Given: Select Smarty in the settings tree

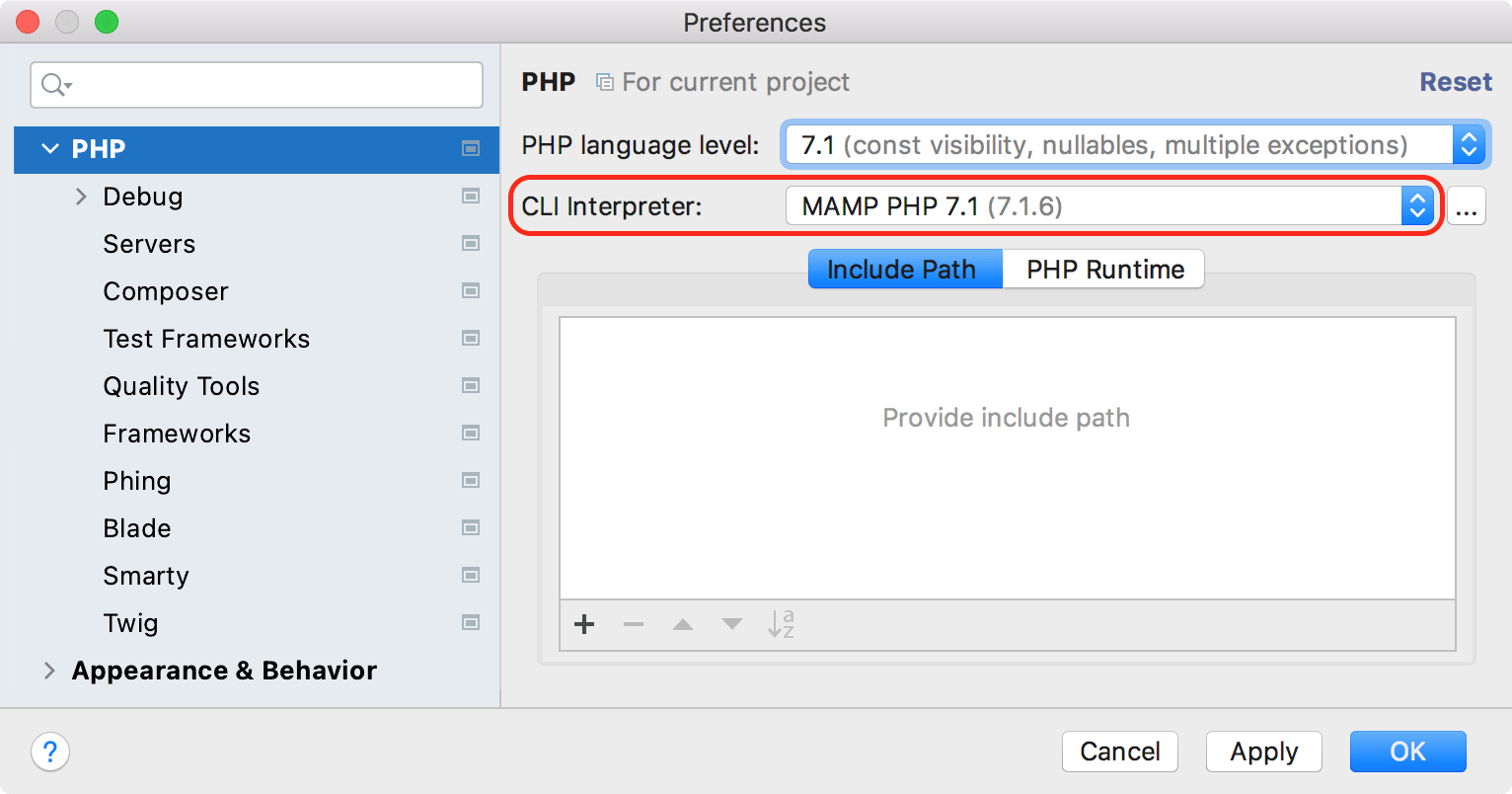Looking at the screenshot, I should click(146, 576).
